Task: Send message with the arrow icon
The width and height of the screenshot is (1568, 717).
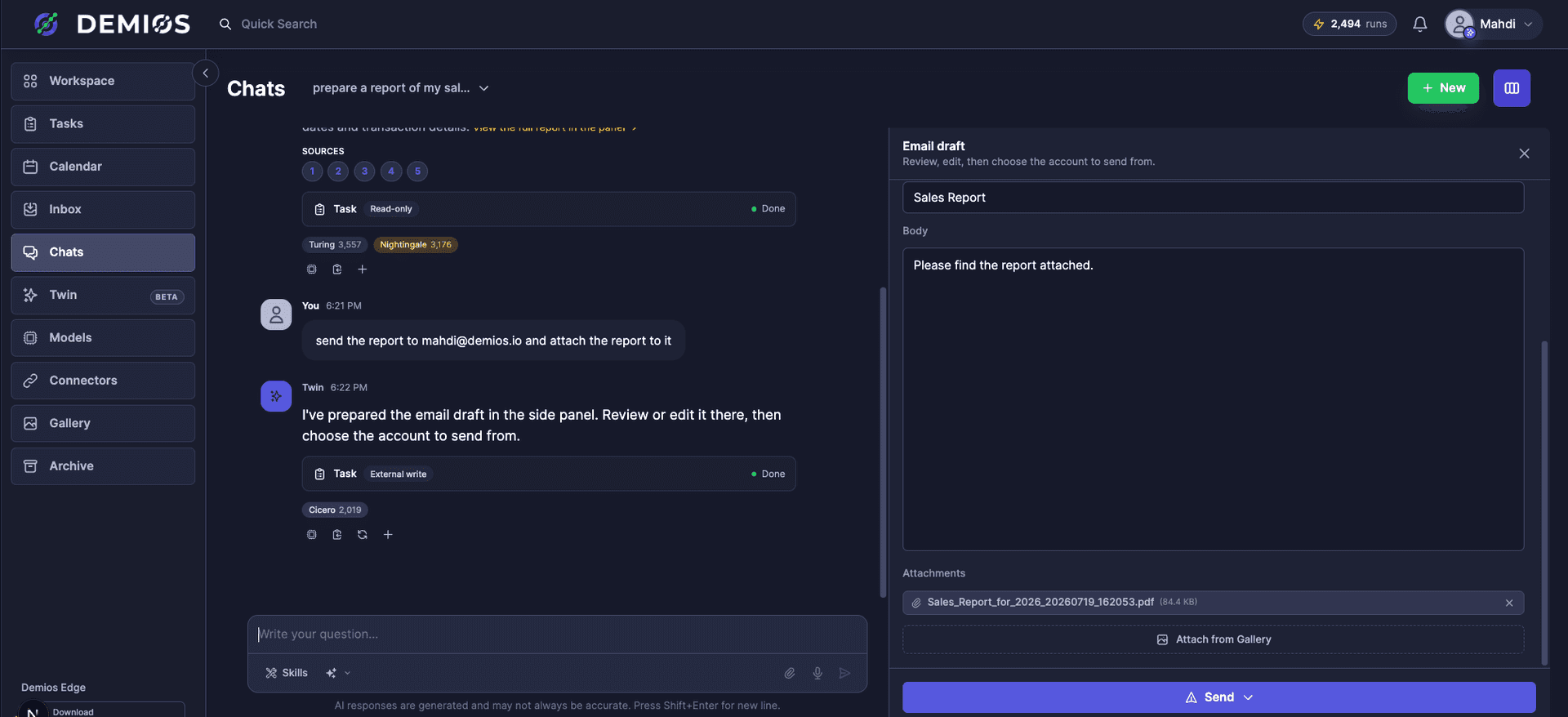Action: tap(844, 673)
